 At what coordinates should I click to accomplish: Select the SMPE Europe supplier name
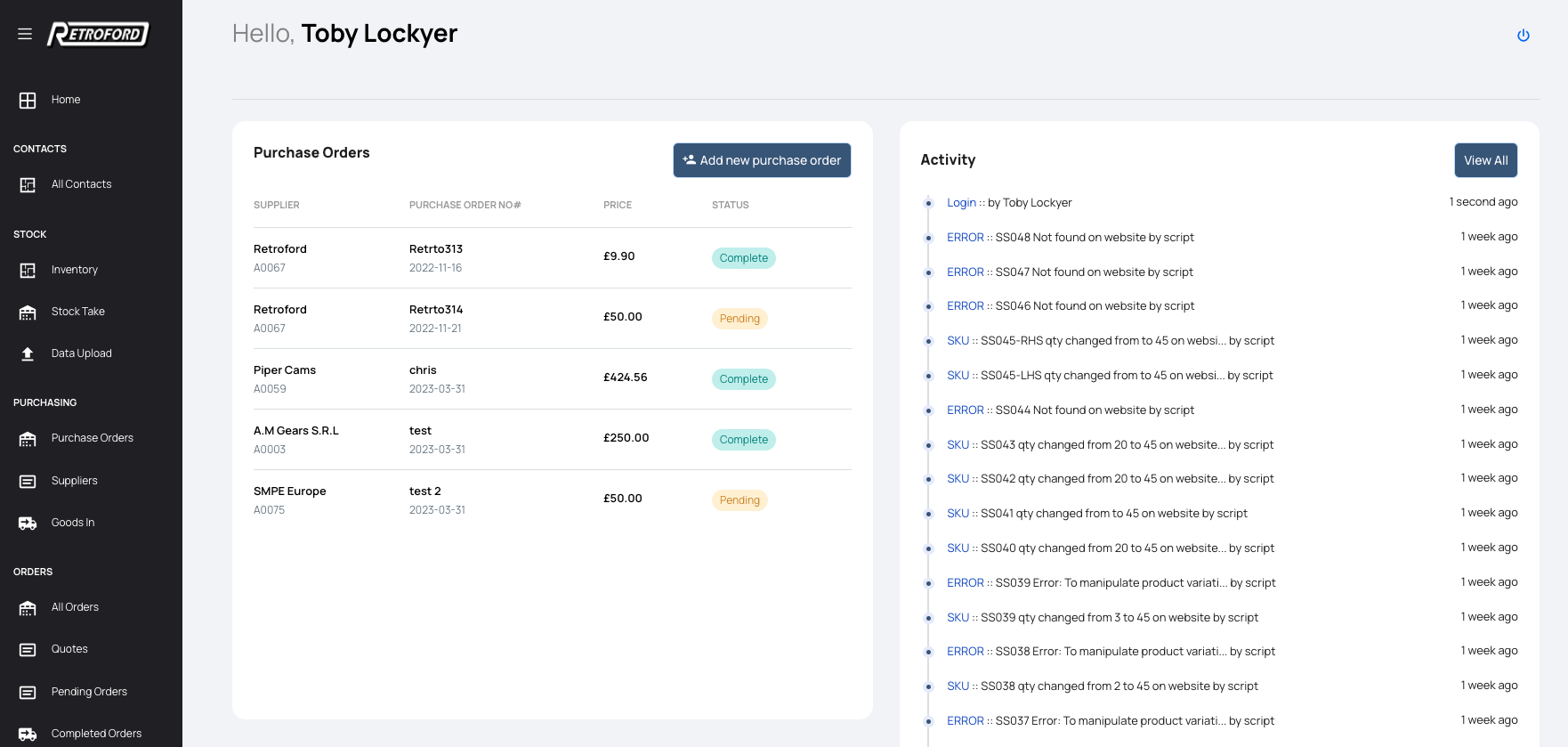pyautogui.click(x=290, y=491)
